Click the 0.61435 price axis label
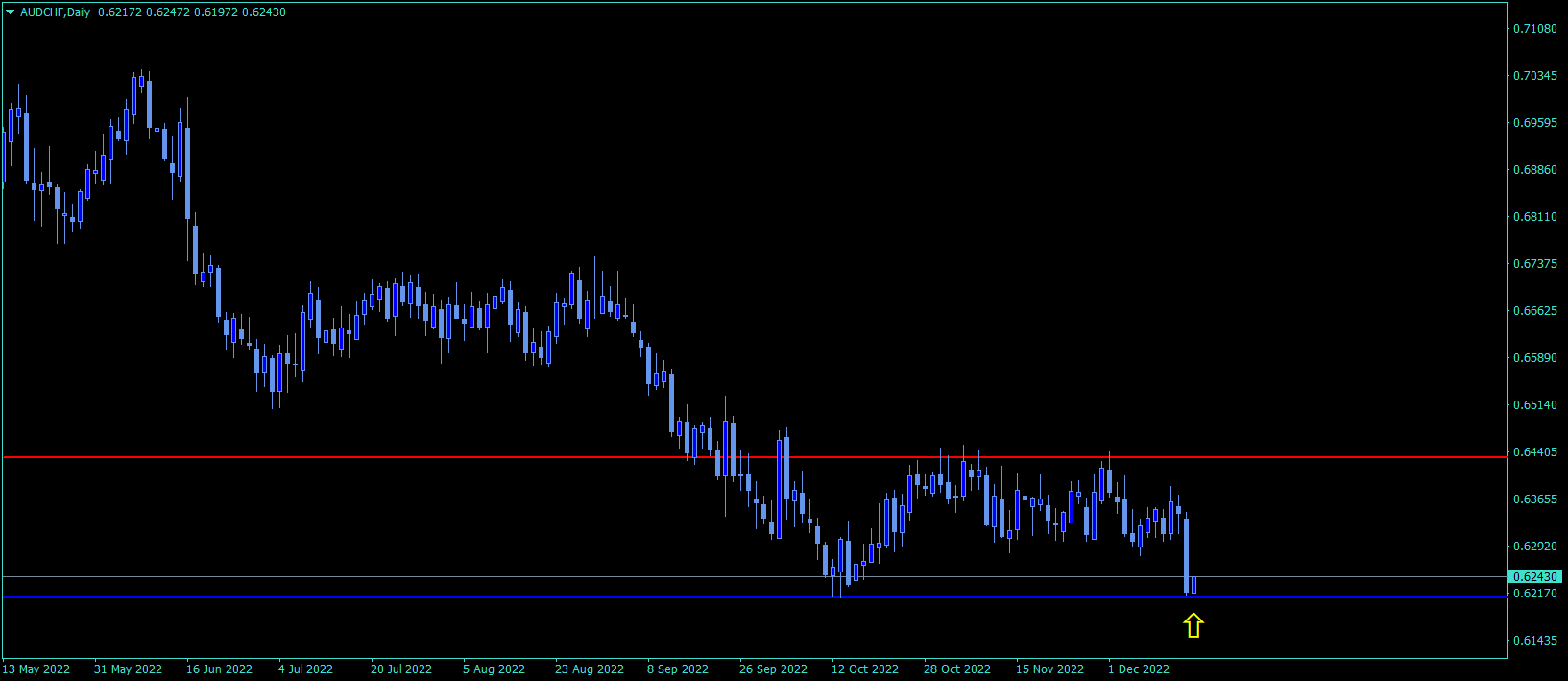The width and height of the screenshot is (1568, 681). [1535, 641]
